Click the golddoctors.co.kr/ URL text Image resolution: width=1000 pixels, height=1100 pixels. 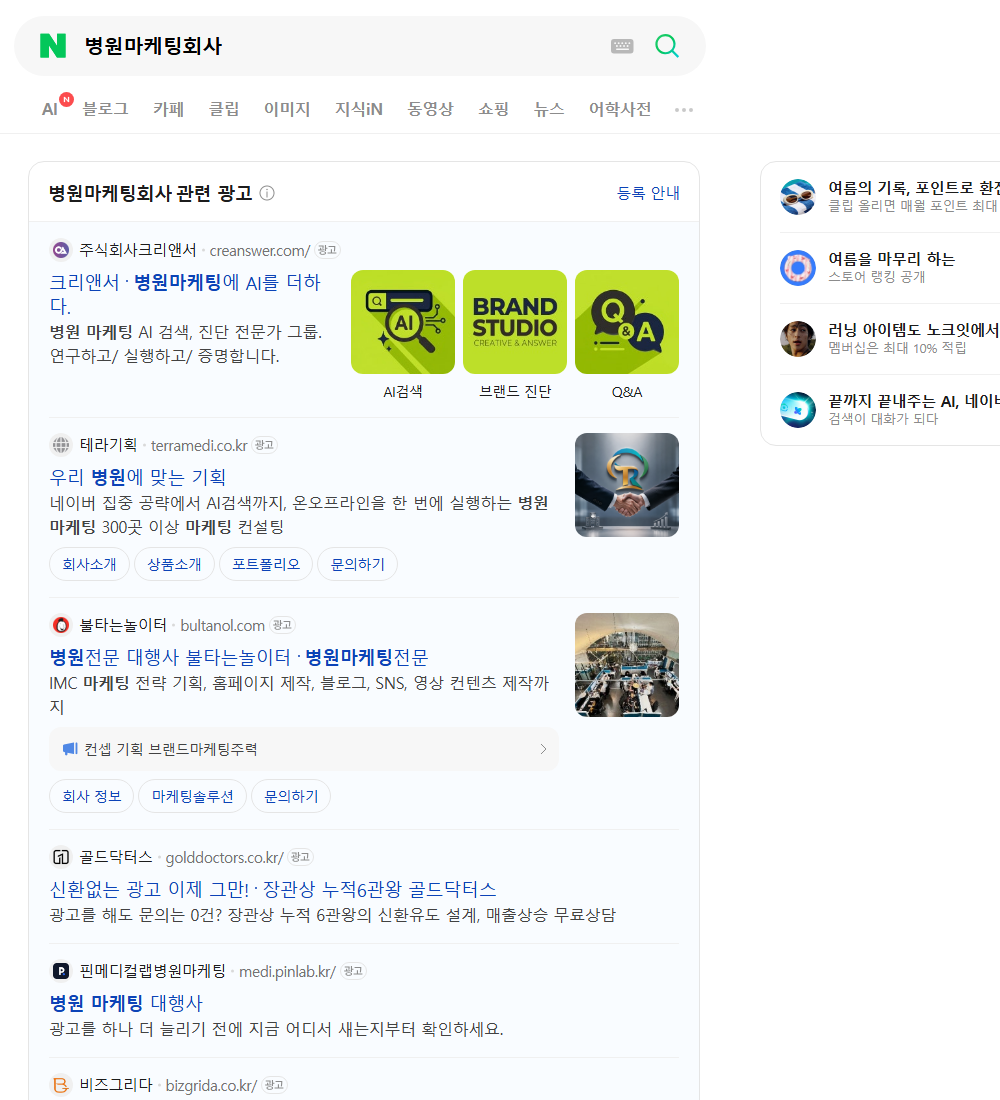225,857
